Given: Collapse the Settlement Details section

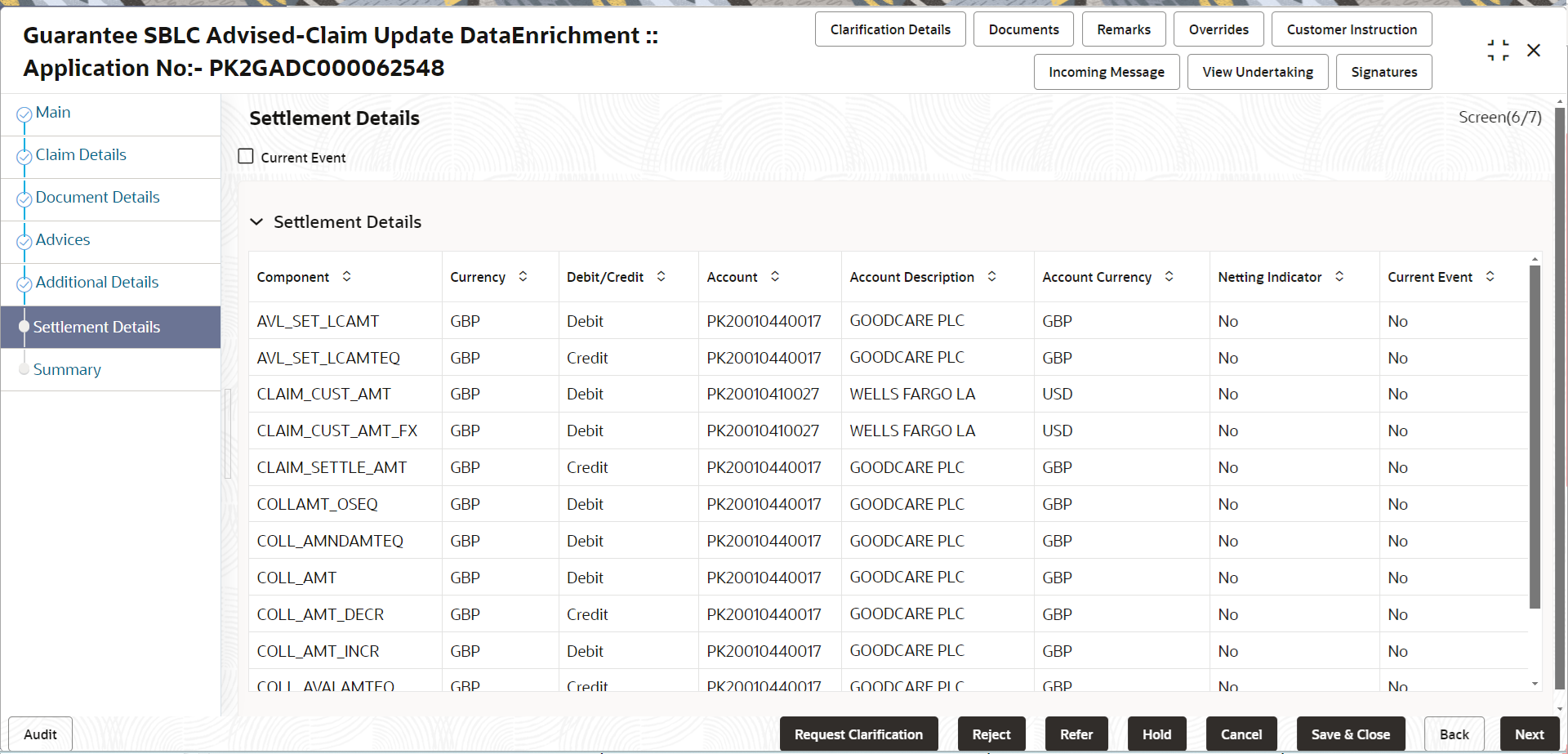Looking at the screenshot, I should click(x=256, y=222).
